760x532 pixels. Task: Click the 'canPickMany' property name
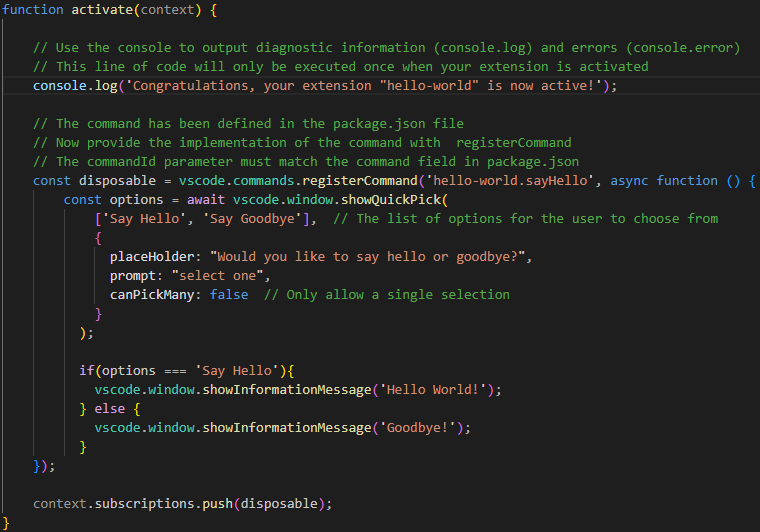click(x=152, y=295)
